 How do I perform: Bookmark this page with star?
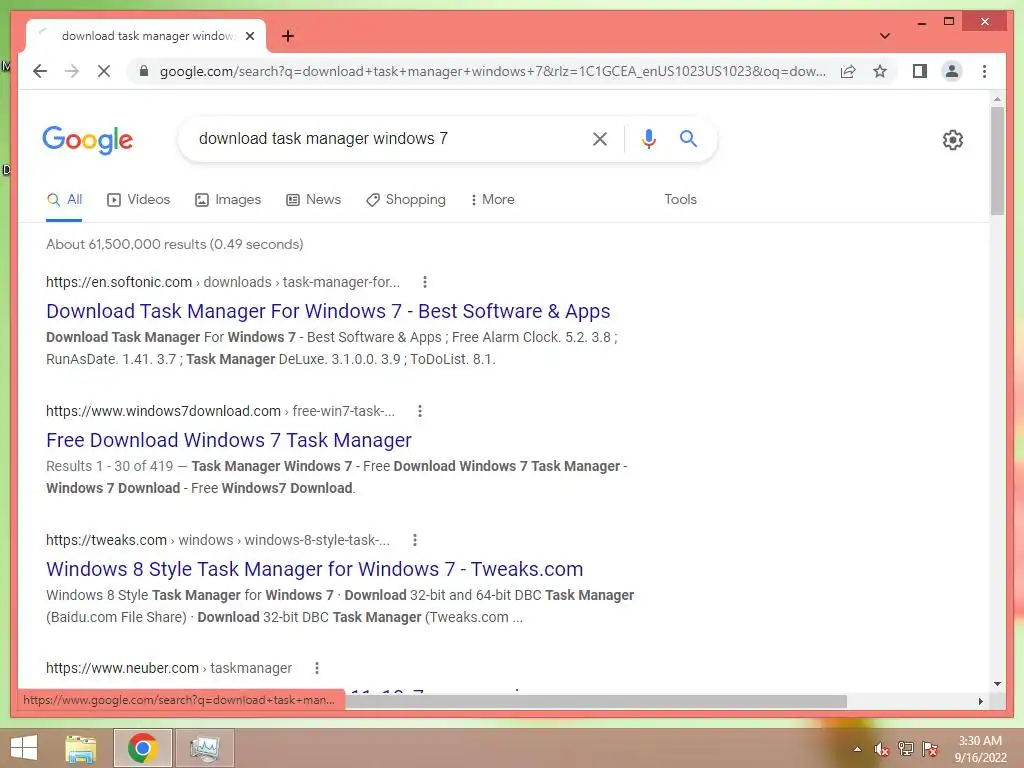click(880, 71)
